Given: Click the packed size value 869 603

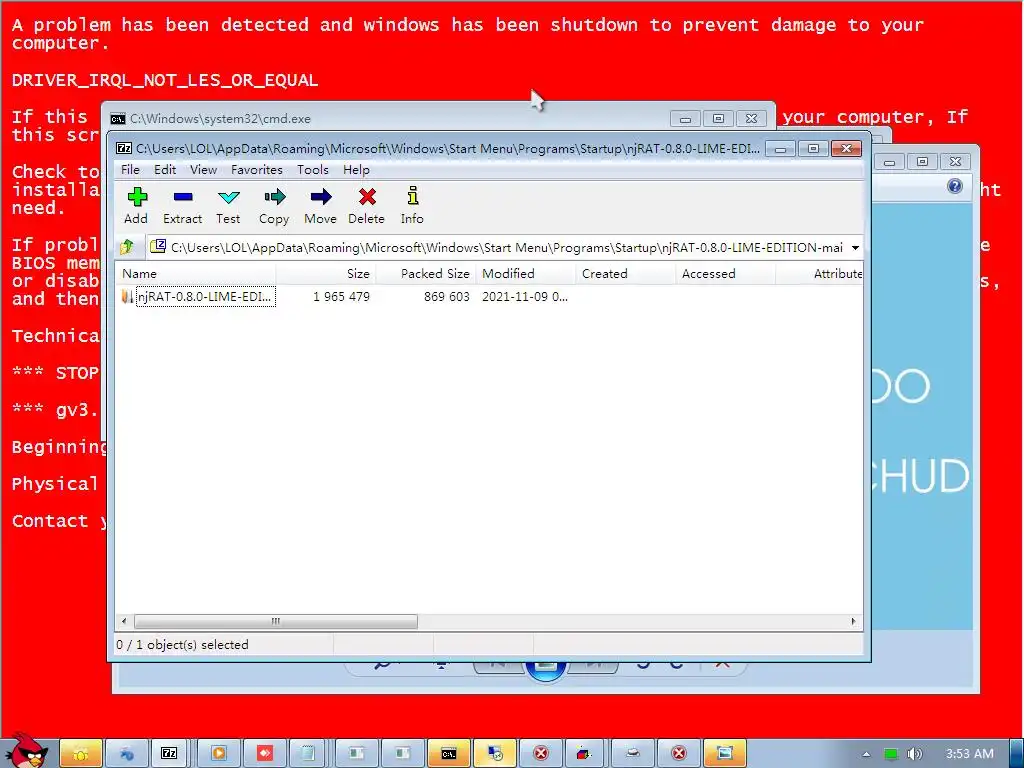Looking at the screenshot, I should (x=447, y=296).
